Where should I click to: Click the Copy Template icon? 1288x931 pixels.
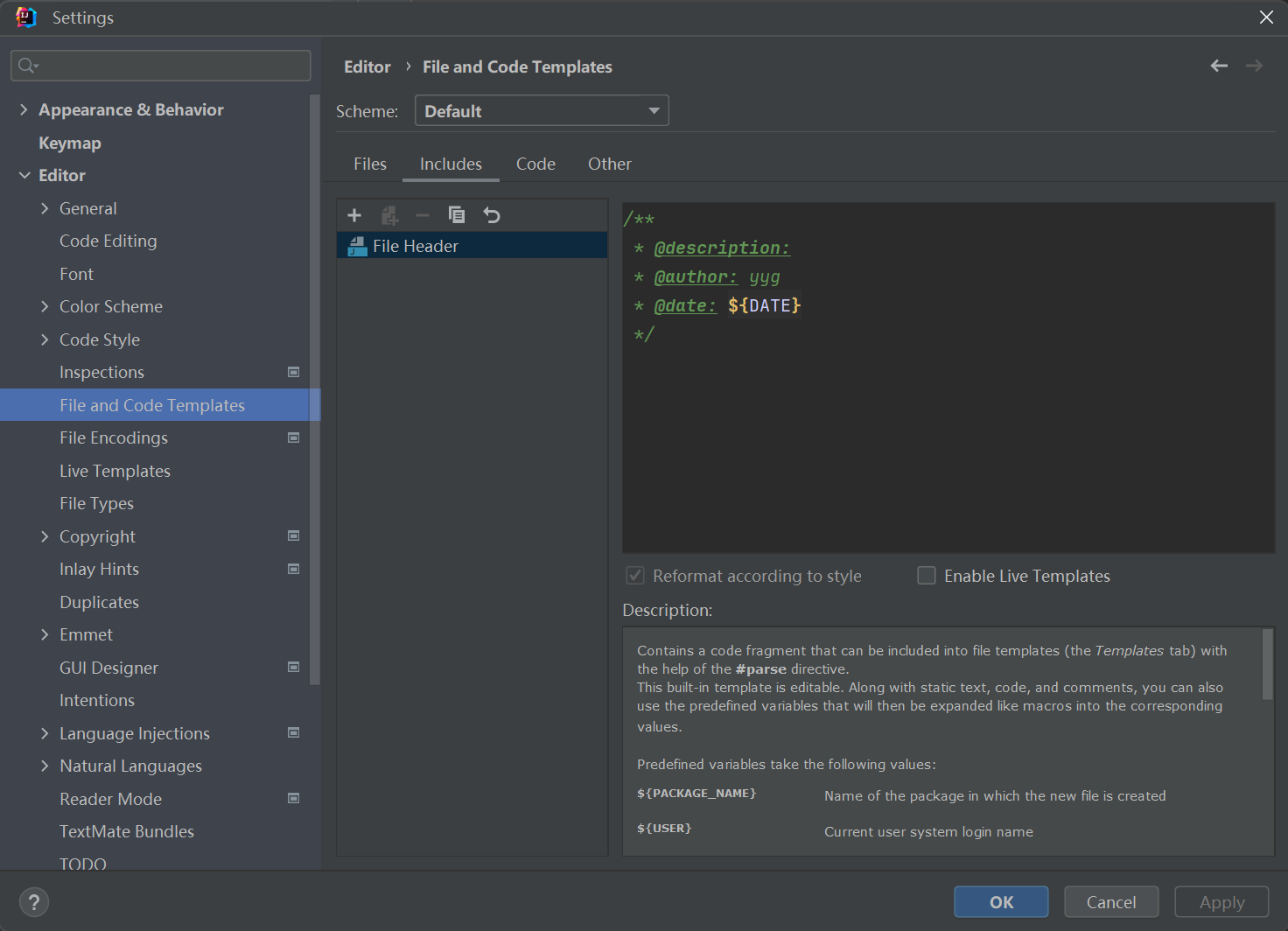pos(457,215)
